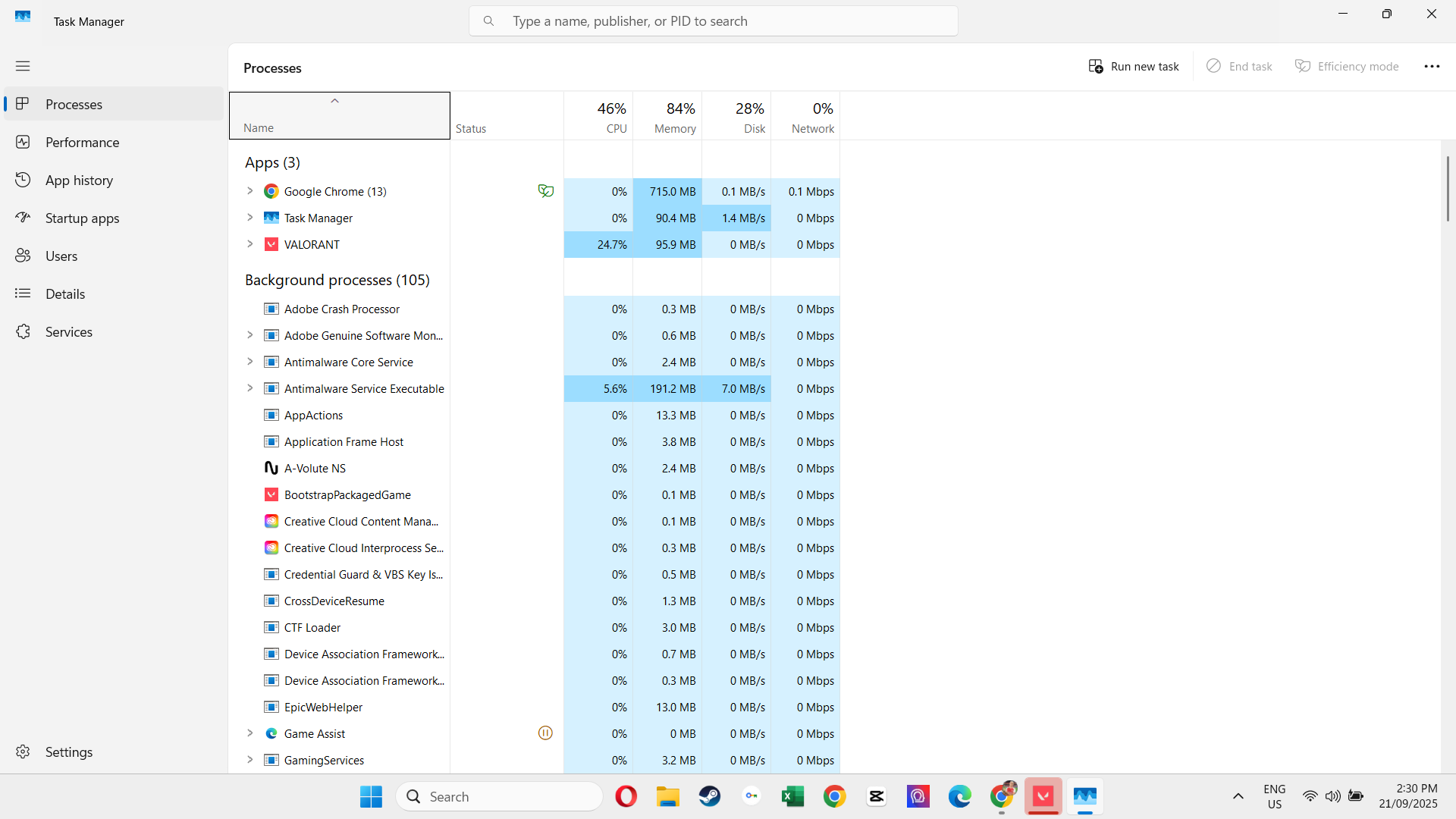Open Task Manager Settings gear
1456x819 pixels.
point(23,752)
